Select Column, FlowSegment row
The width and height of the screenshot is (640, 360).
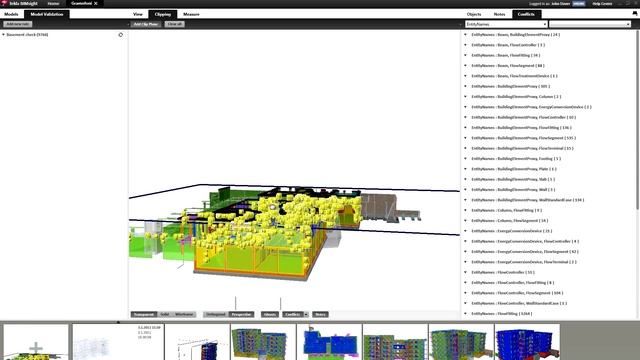510,221
